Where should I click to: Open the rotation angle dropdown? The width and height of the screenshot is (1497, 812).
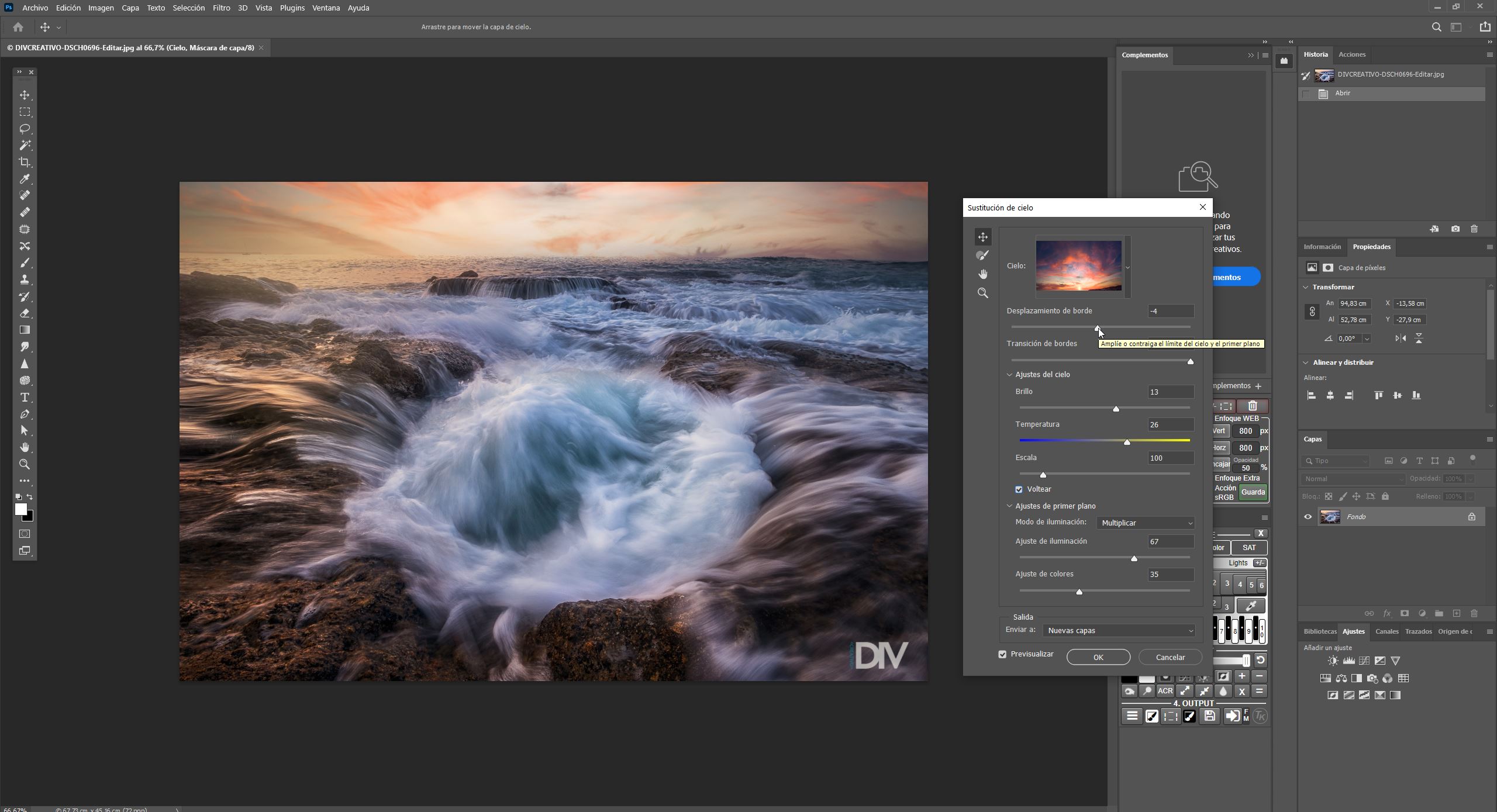point(1367,339)
